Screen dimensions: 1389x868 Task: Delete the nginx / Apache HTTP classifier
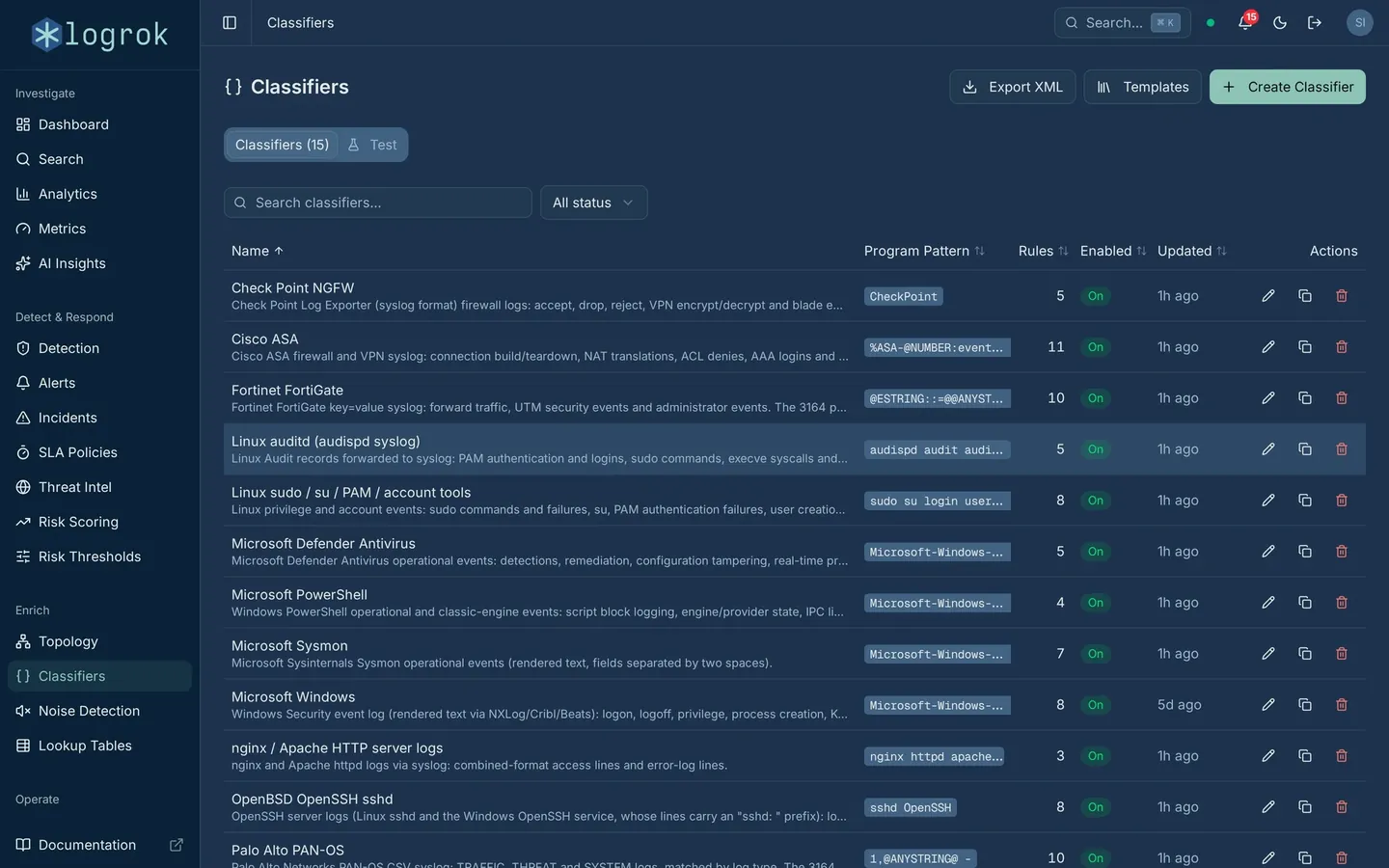pos(1342,756)
